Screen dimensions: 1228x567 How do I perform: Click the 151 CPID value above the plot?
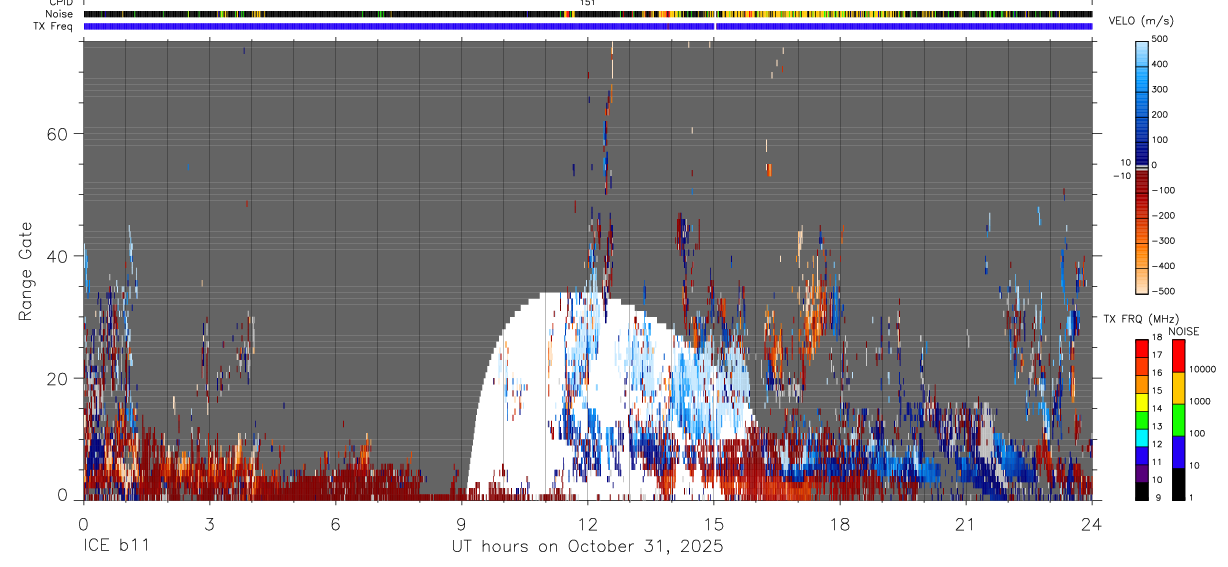pyautogui.click(x=588, y=3)
